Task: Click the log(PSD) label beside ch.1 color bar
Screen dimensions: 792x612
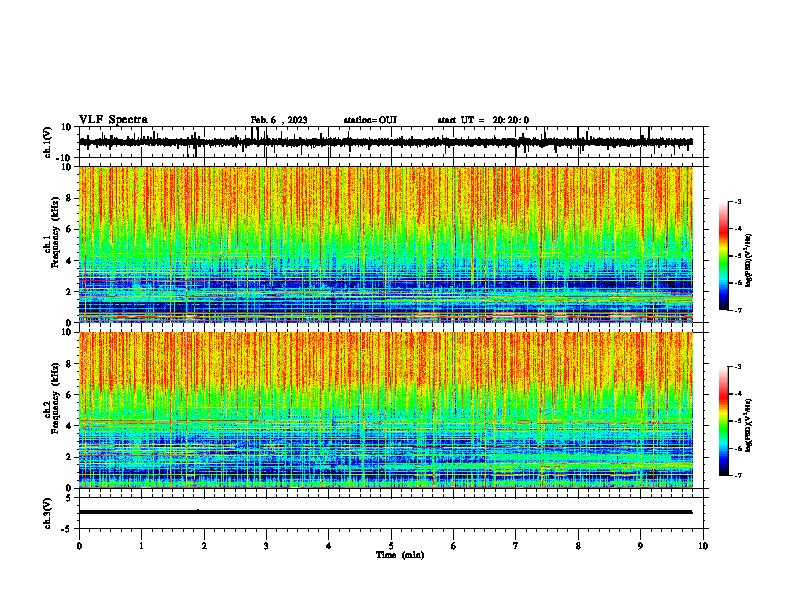Action: pos(748,260)
